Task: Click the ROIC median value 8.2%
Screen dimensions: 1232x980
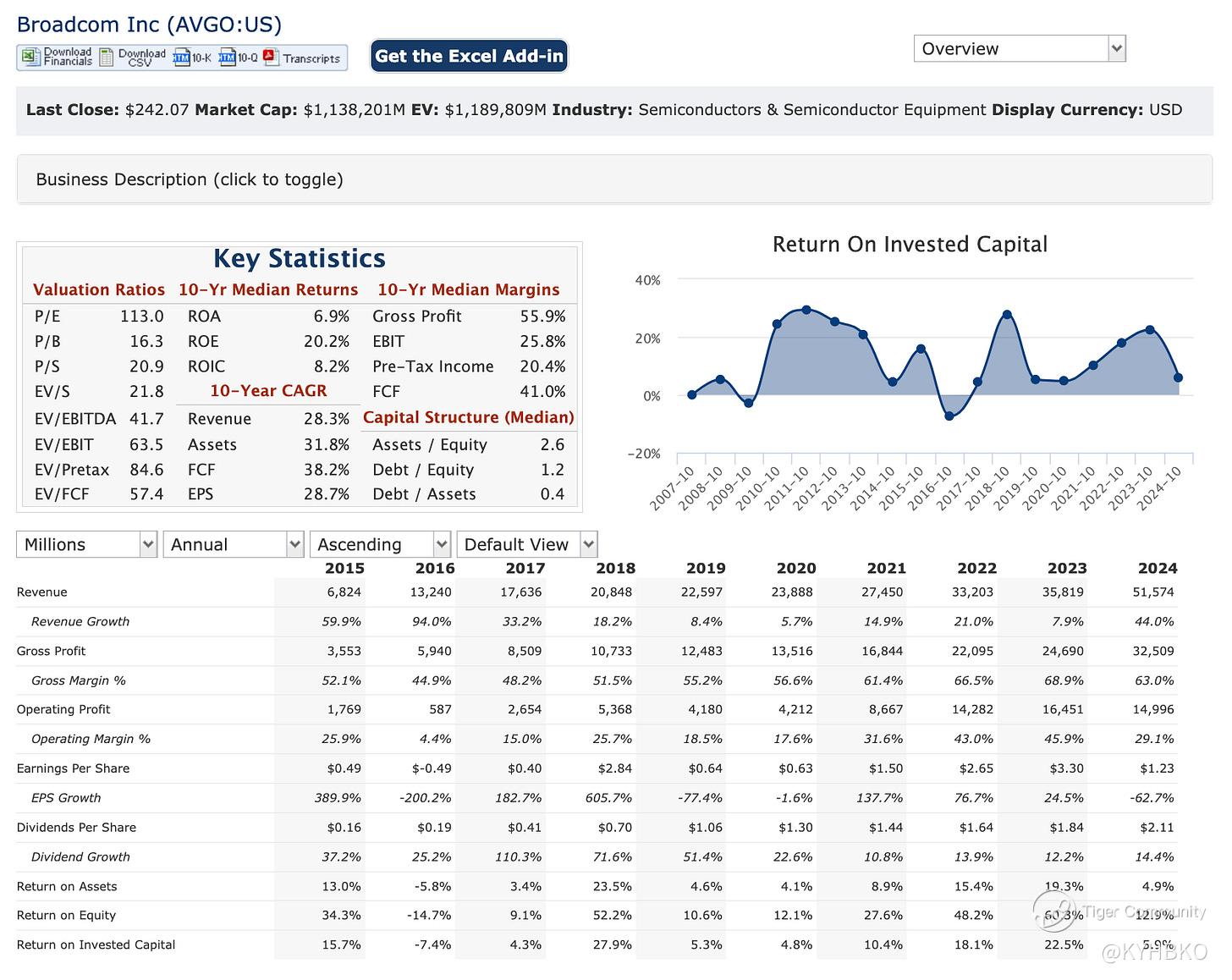Action: 332,366
